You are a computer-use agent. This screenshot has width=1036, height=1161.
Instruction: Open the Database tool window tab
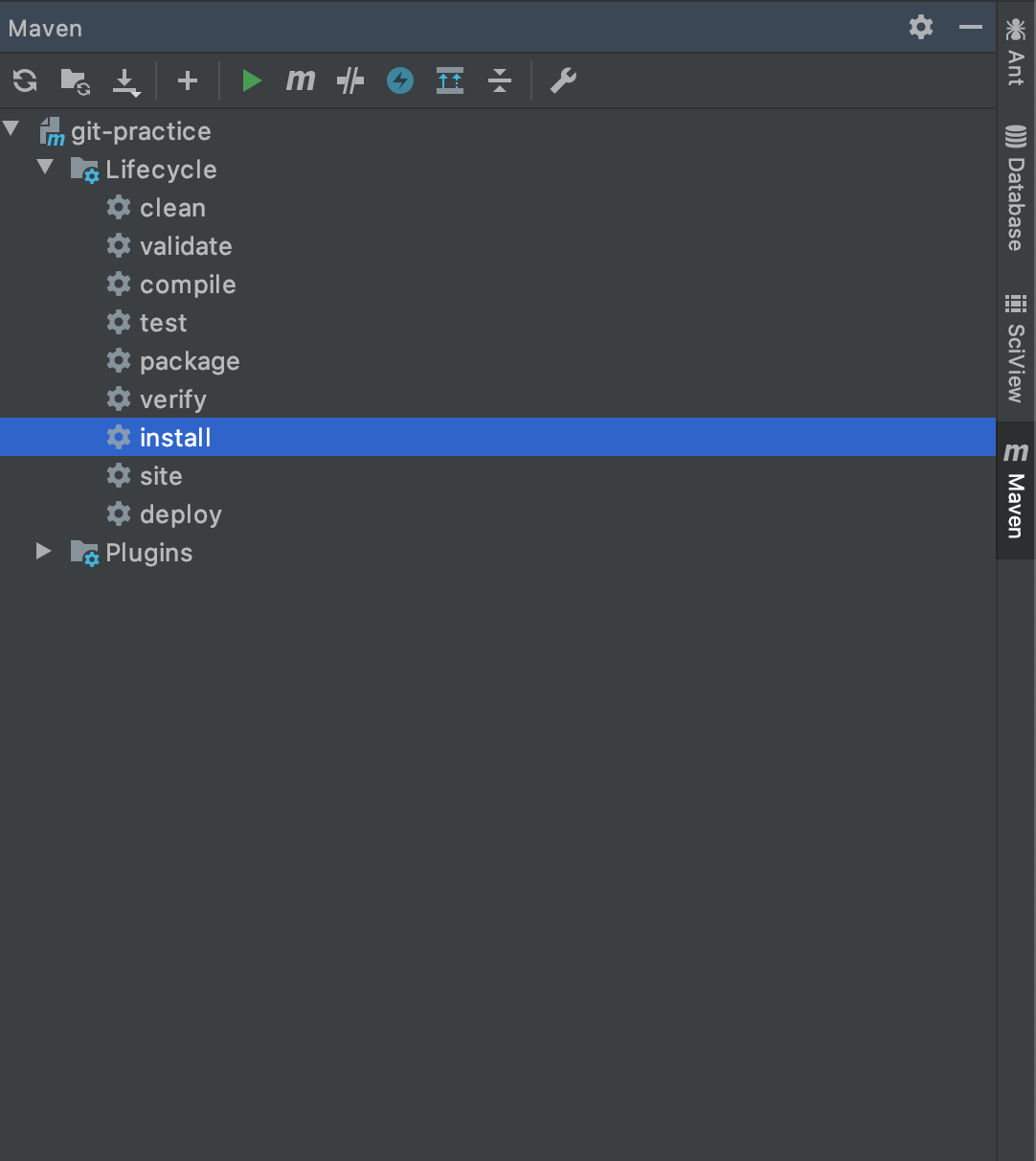(1016, 188)
